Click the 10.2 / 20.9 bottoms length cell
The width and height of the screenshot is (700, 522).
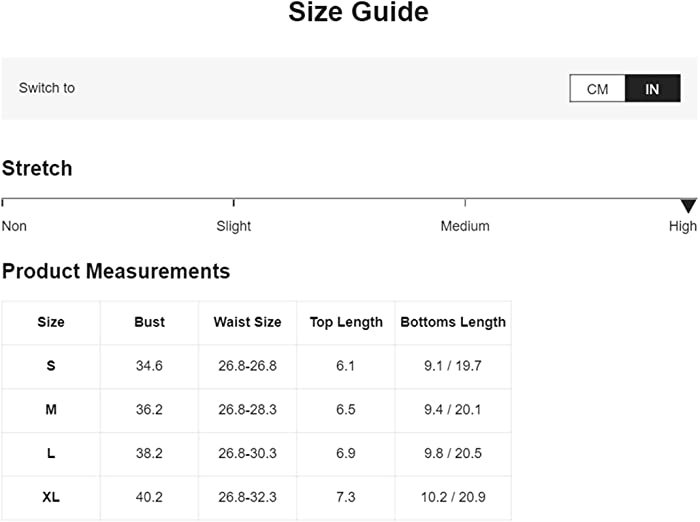(x=453, y=497)
